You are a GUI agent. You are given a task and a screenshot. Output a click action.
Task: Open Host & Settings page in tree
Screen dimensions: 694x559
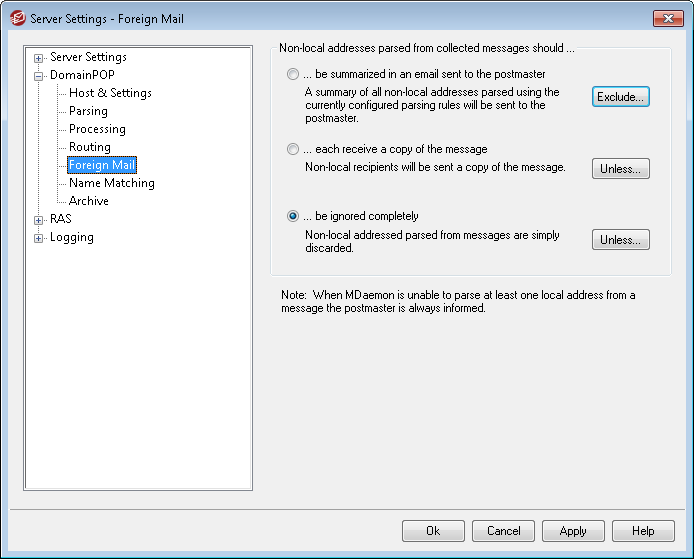(110, 93)
